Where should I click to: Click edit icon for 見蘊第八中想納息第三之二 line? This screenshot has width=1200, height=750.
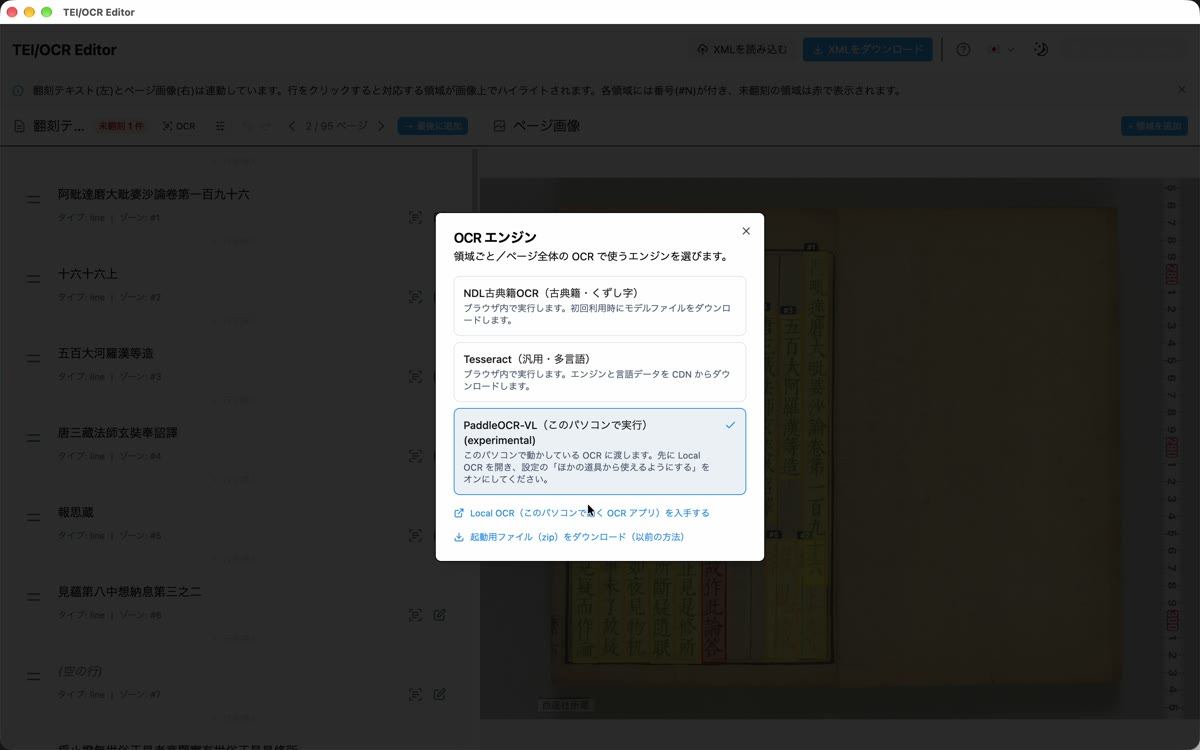[x=439, y=615]
